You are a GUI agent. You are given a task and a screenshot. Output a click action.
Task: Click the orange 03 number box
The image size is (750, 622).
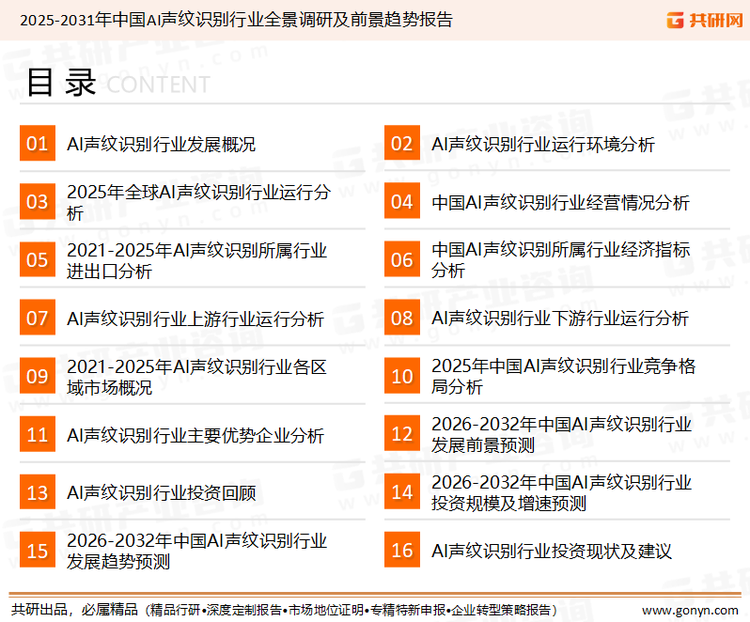[37, 201]
